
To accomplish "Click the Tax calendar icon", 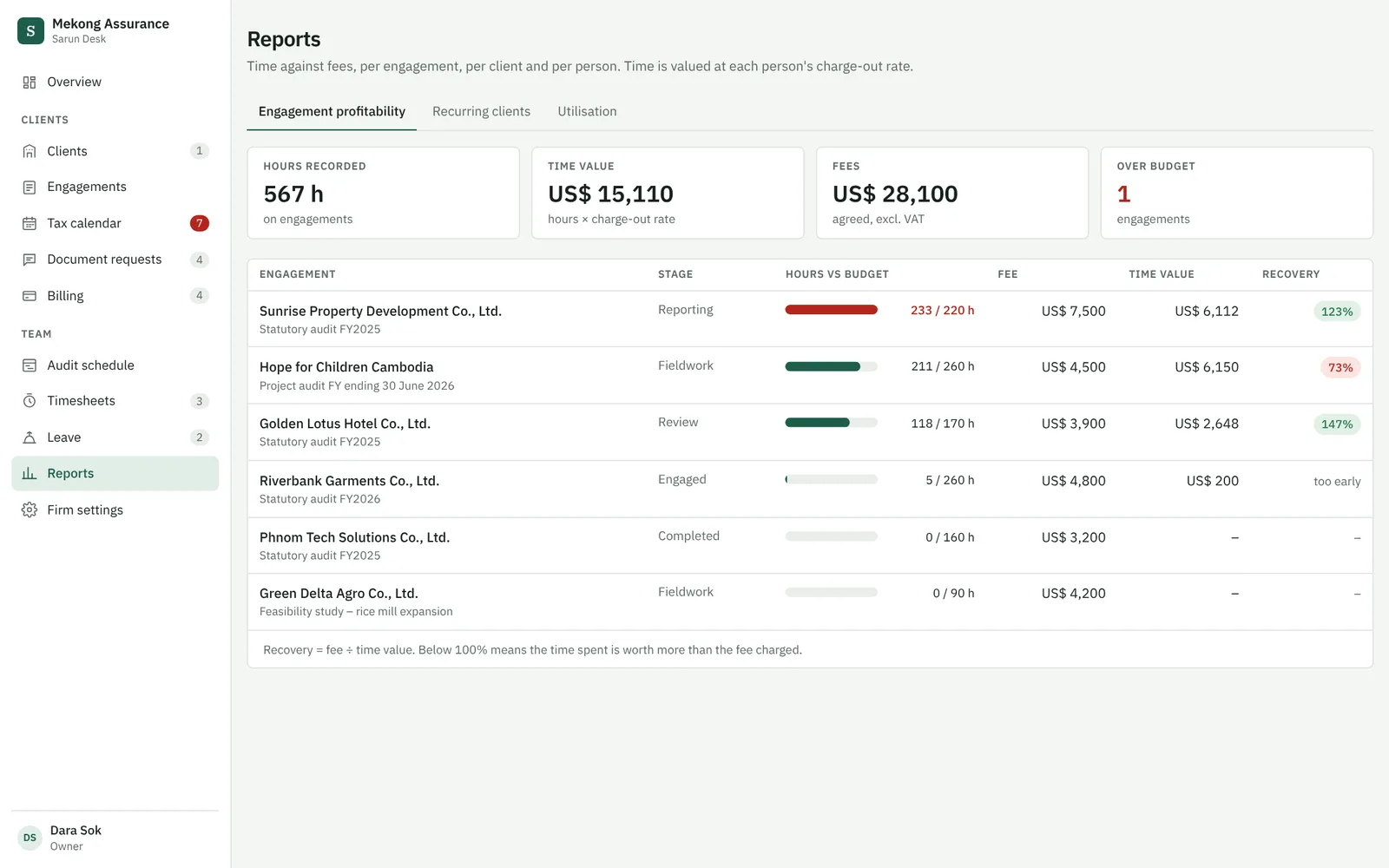I will coord(30,223).
